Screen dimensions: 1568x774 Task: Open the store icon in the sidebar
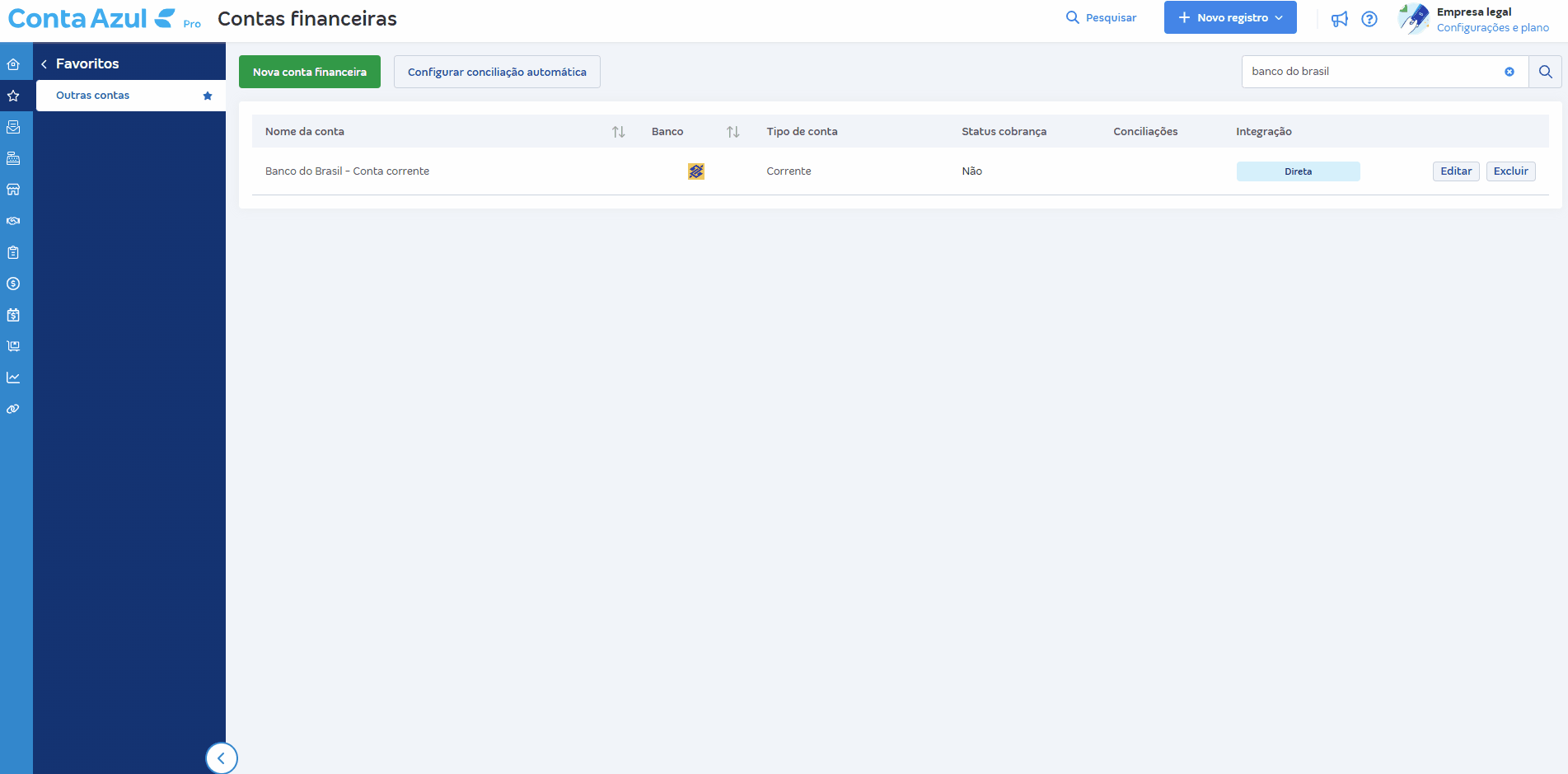14,190
